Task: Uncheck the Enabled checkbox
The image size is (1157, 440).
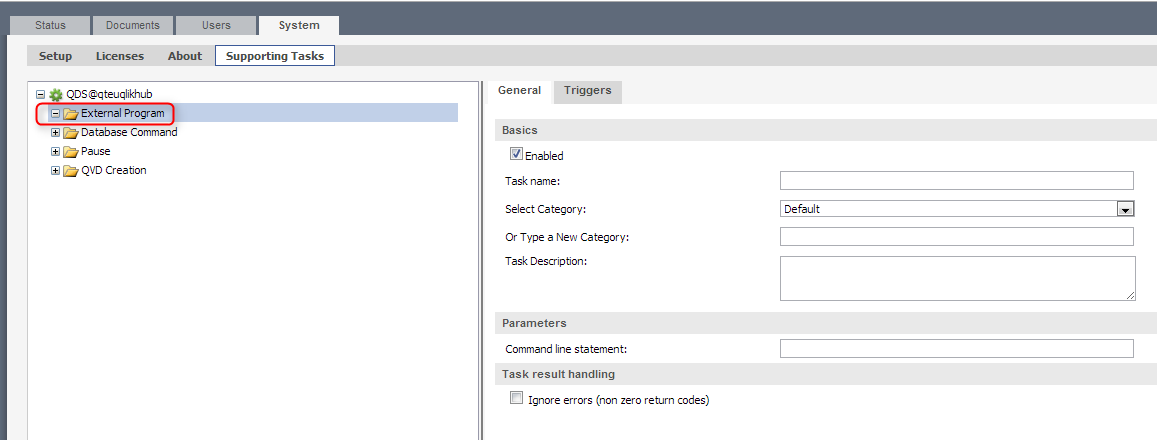Action: click(516, 155)
